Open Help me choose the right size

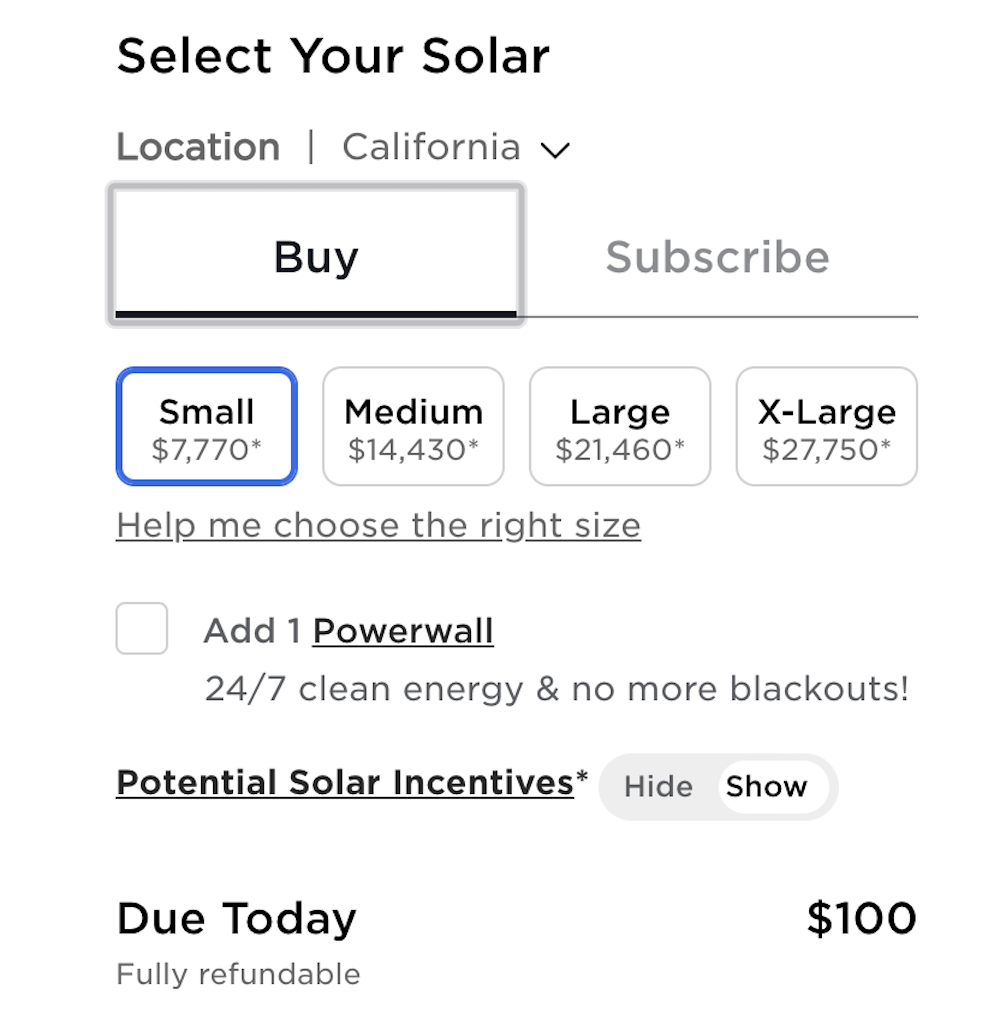tap(379, 526)
